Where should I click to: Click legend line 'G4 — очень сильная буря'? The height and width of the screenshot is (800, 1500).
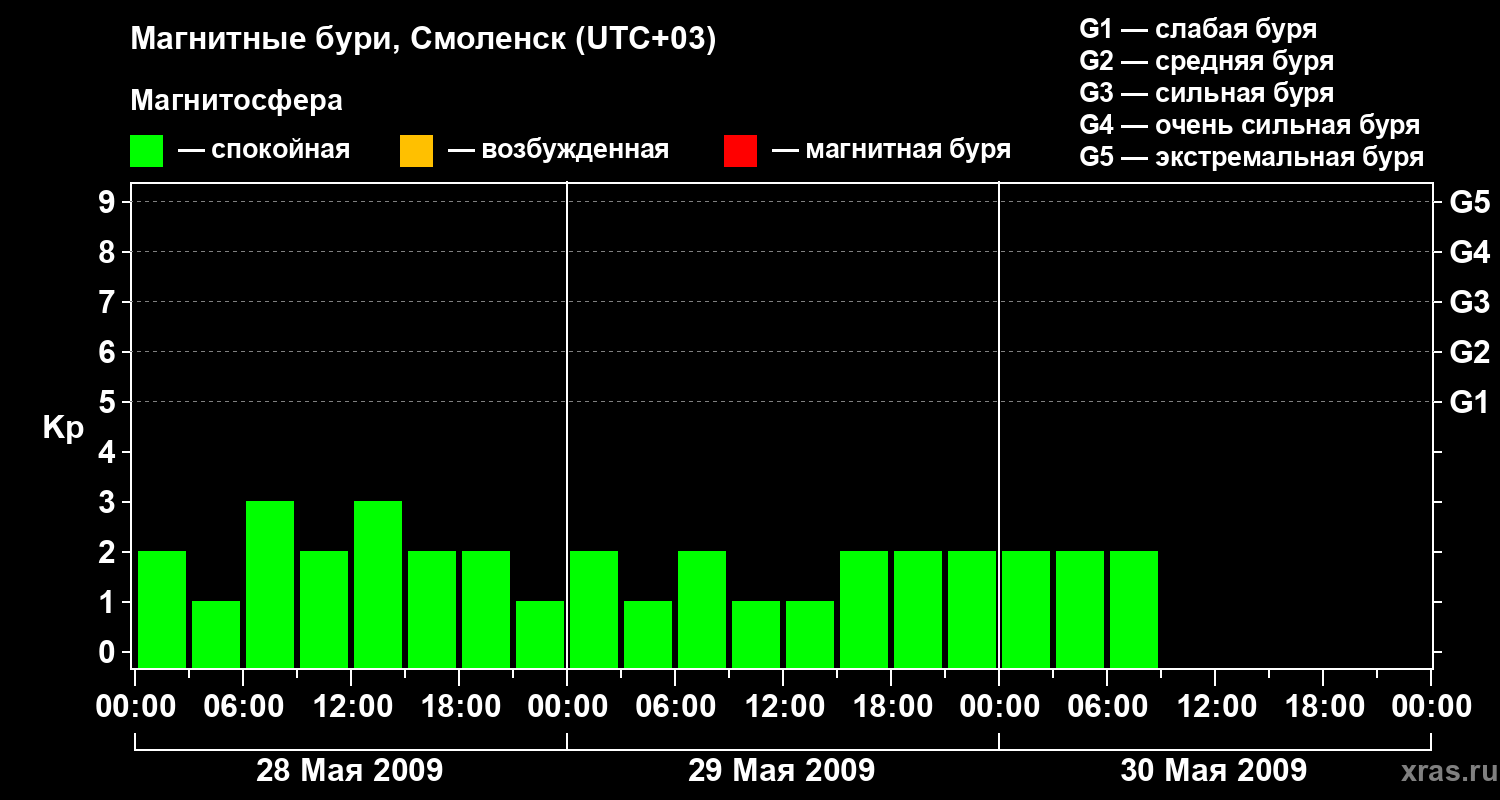1249,124
